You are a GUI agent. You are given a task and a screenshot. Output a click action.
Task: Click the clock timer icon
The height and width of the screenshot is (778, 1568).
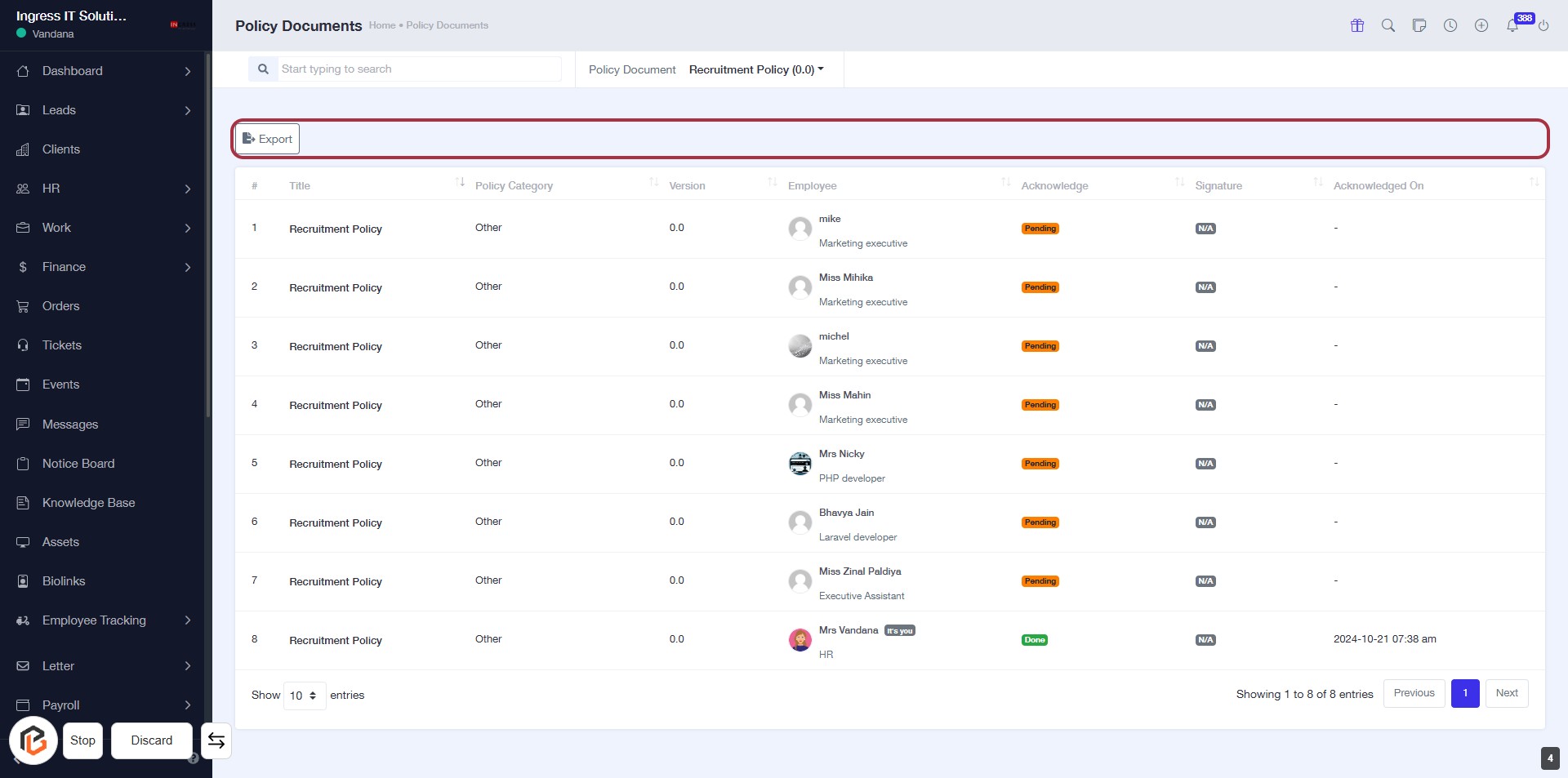pos(1450,25)
